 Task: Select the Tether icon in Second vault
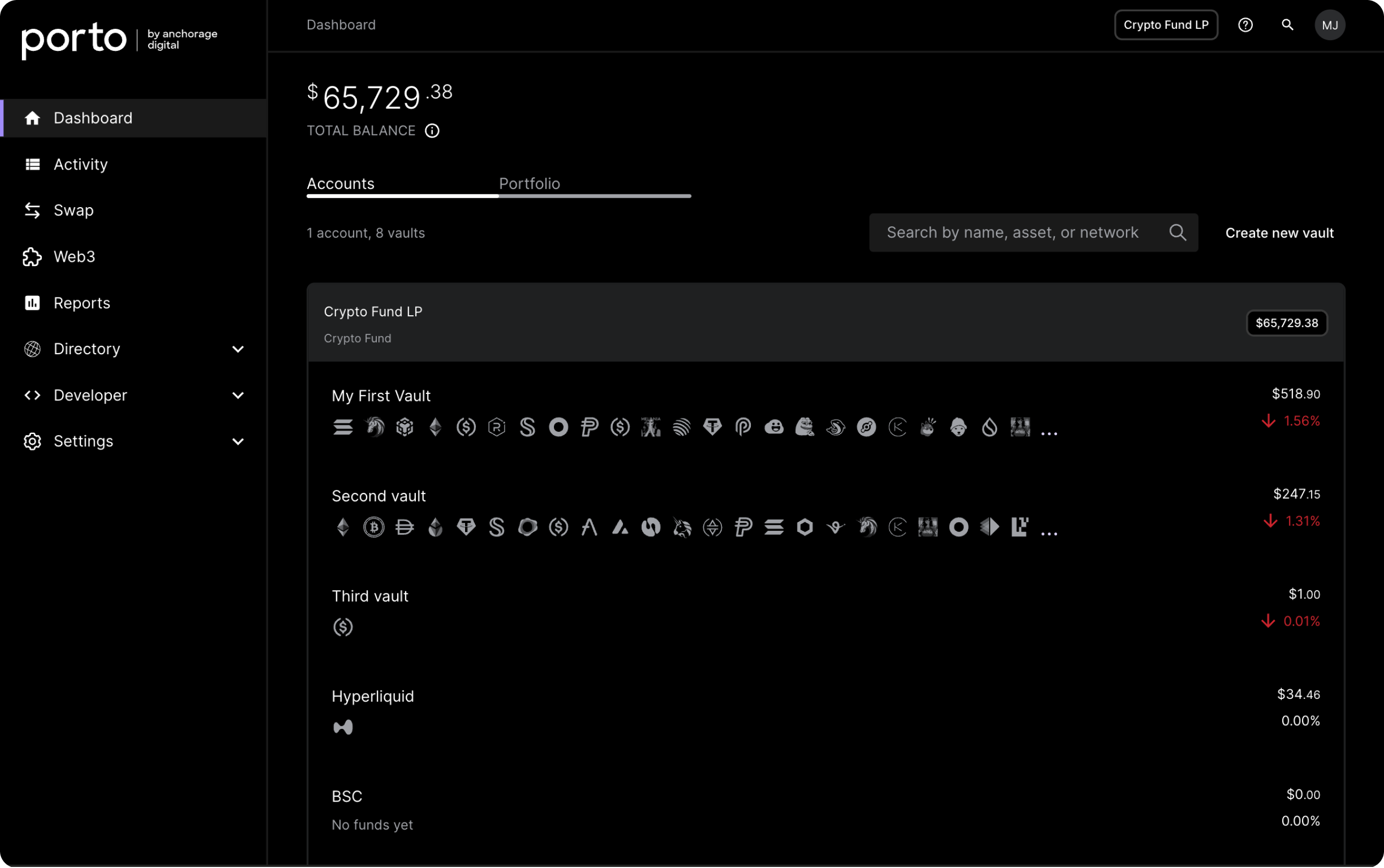point(466,527)
